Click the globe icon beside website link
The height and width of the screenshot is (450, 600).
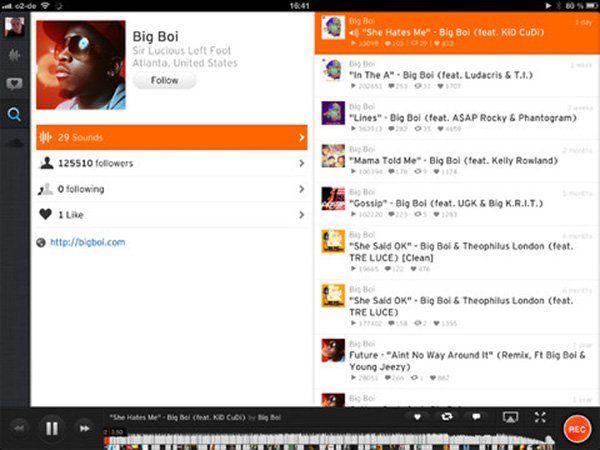[41, 243]
